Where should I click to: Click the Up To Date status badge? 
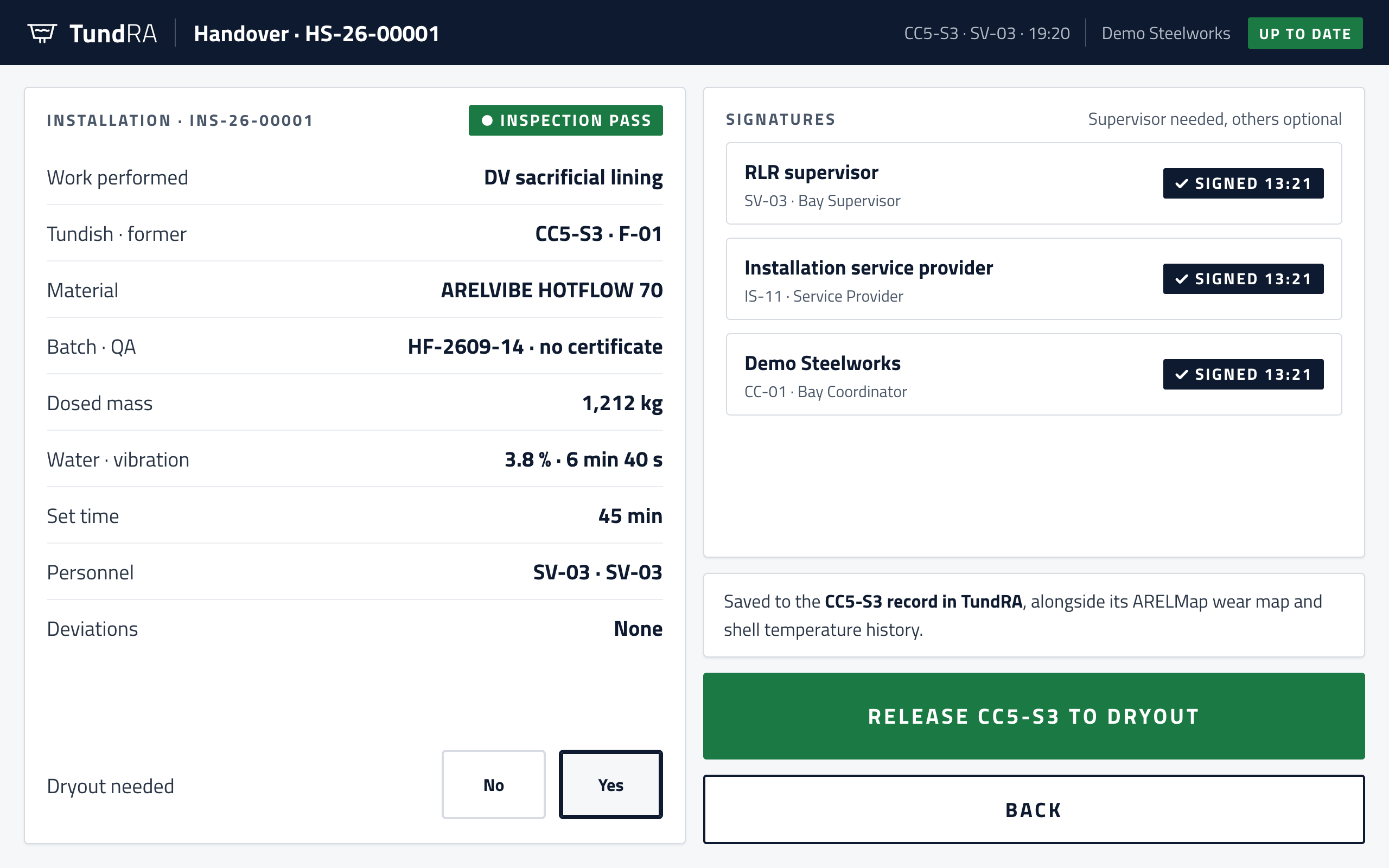[1304, 33]
